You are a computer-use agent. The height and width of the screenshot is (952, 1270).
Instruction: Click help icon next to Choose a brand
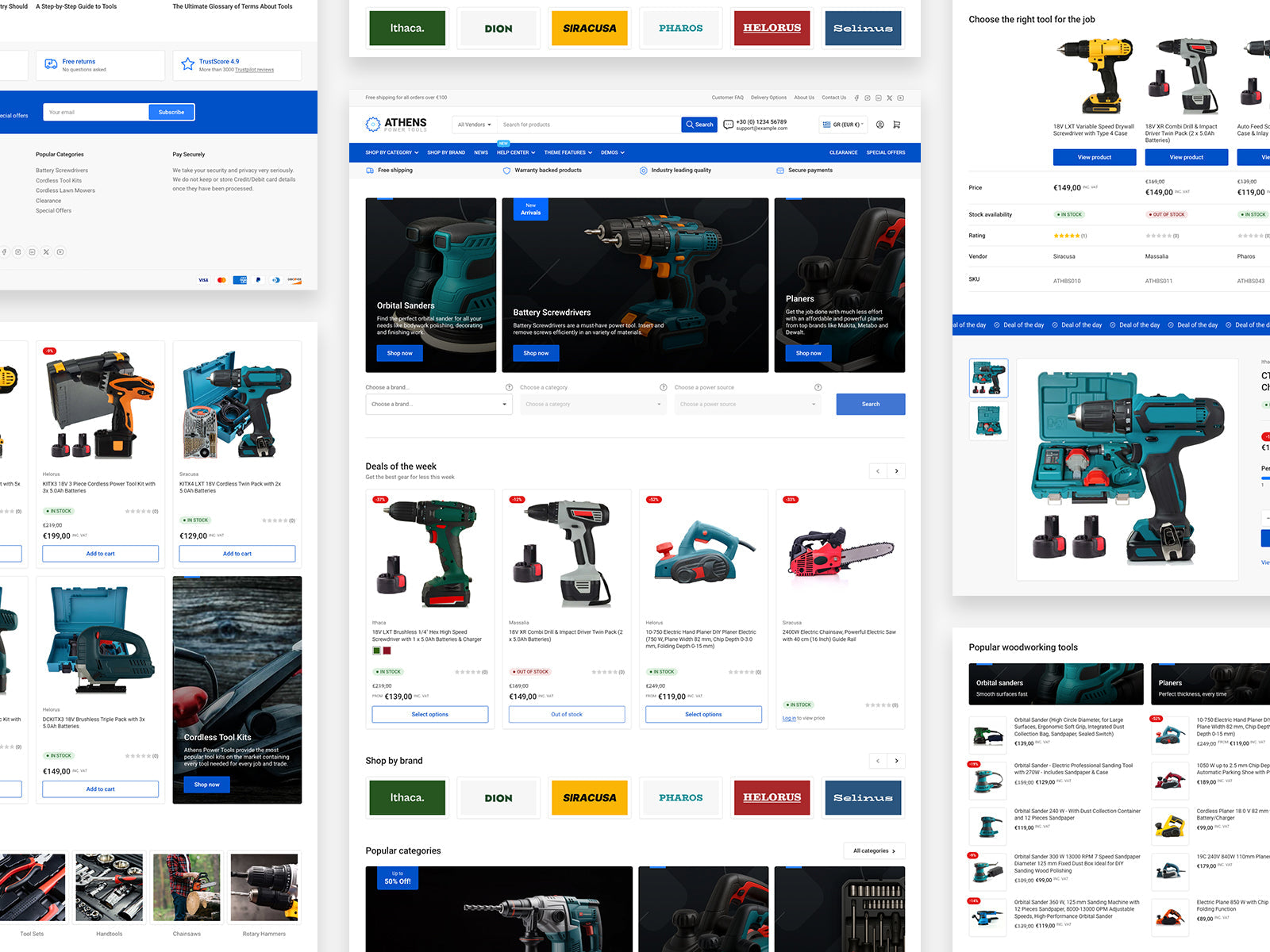pos(509,387)
